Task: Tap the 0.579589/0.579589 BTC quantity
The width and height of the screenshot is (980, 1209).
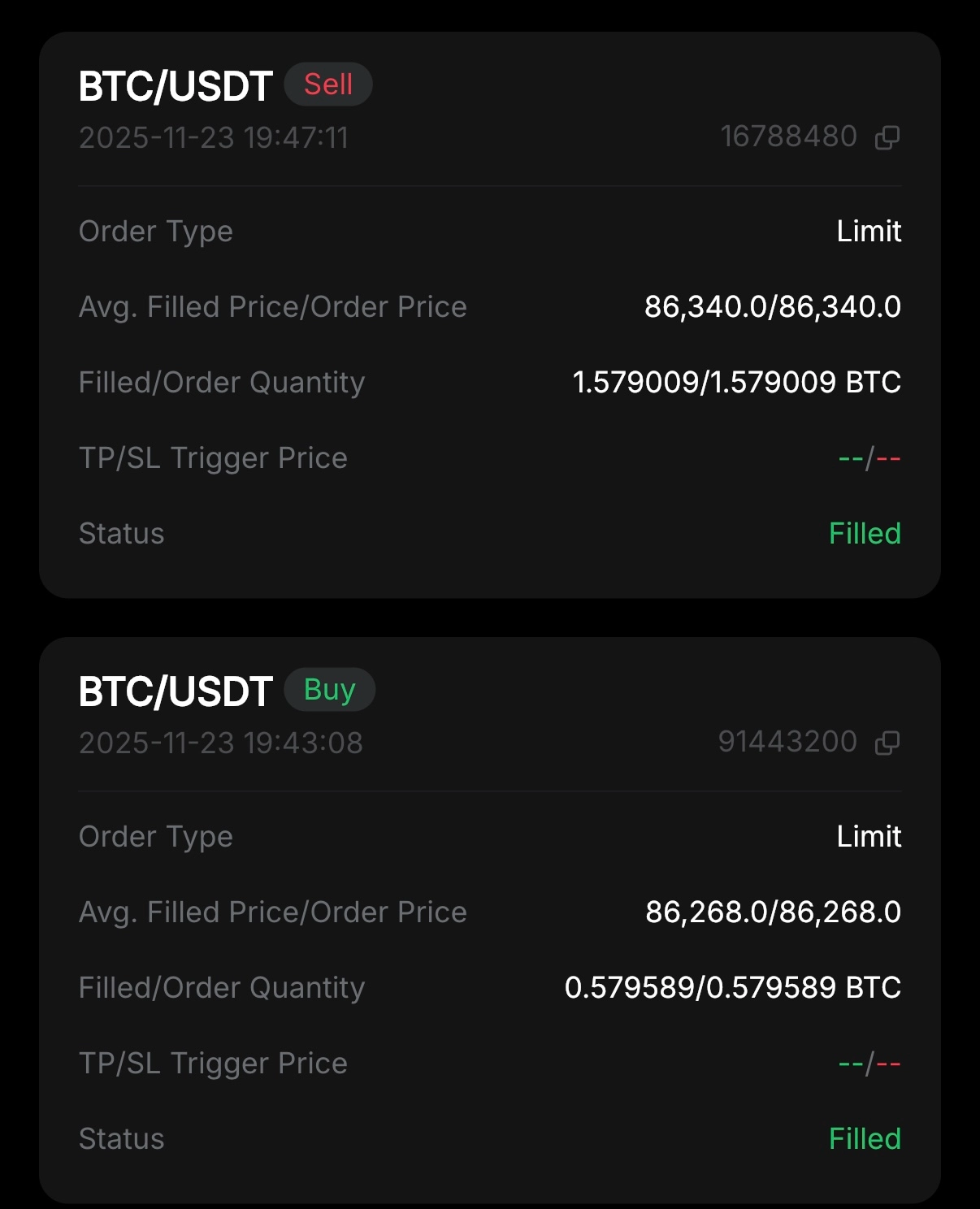Action: [x=732, y=988]
